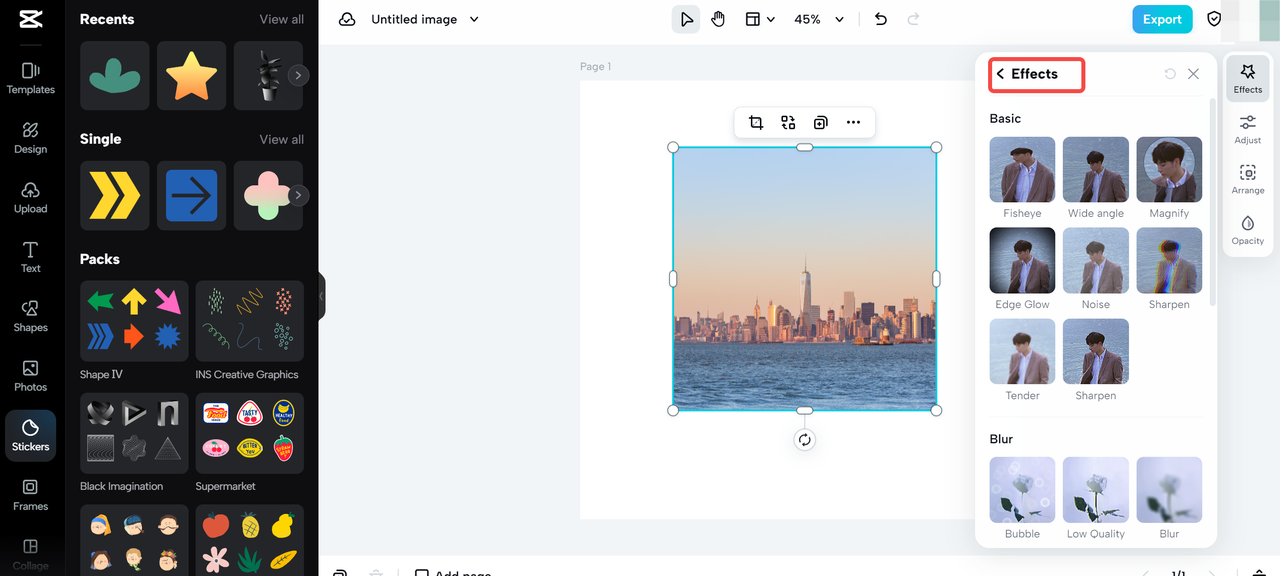Apply the Edge Glow effect

click(1022, 260)
